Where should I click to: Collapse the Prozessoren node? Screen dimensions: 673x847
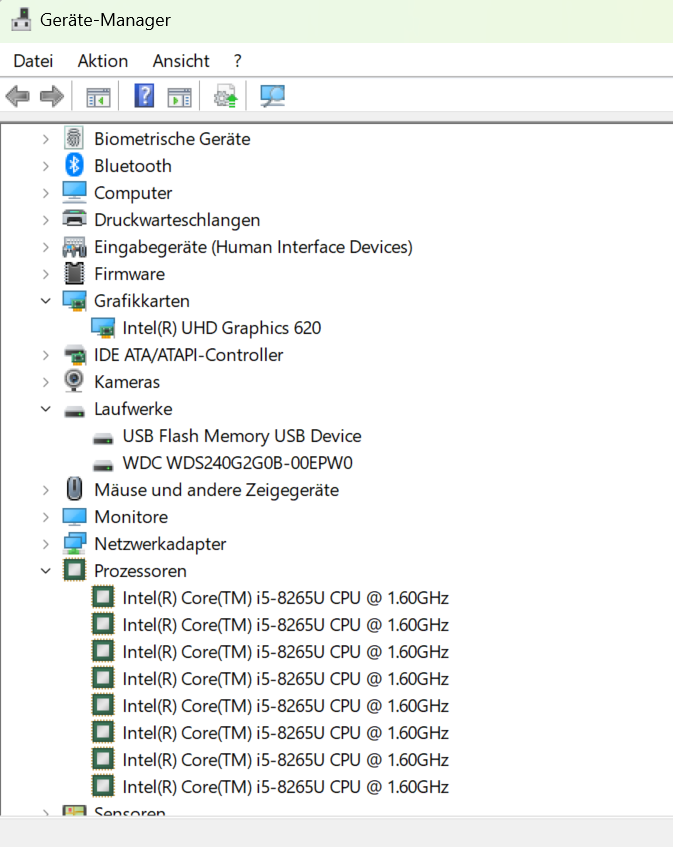tap(46, 570)
